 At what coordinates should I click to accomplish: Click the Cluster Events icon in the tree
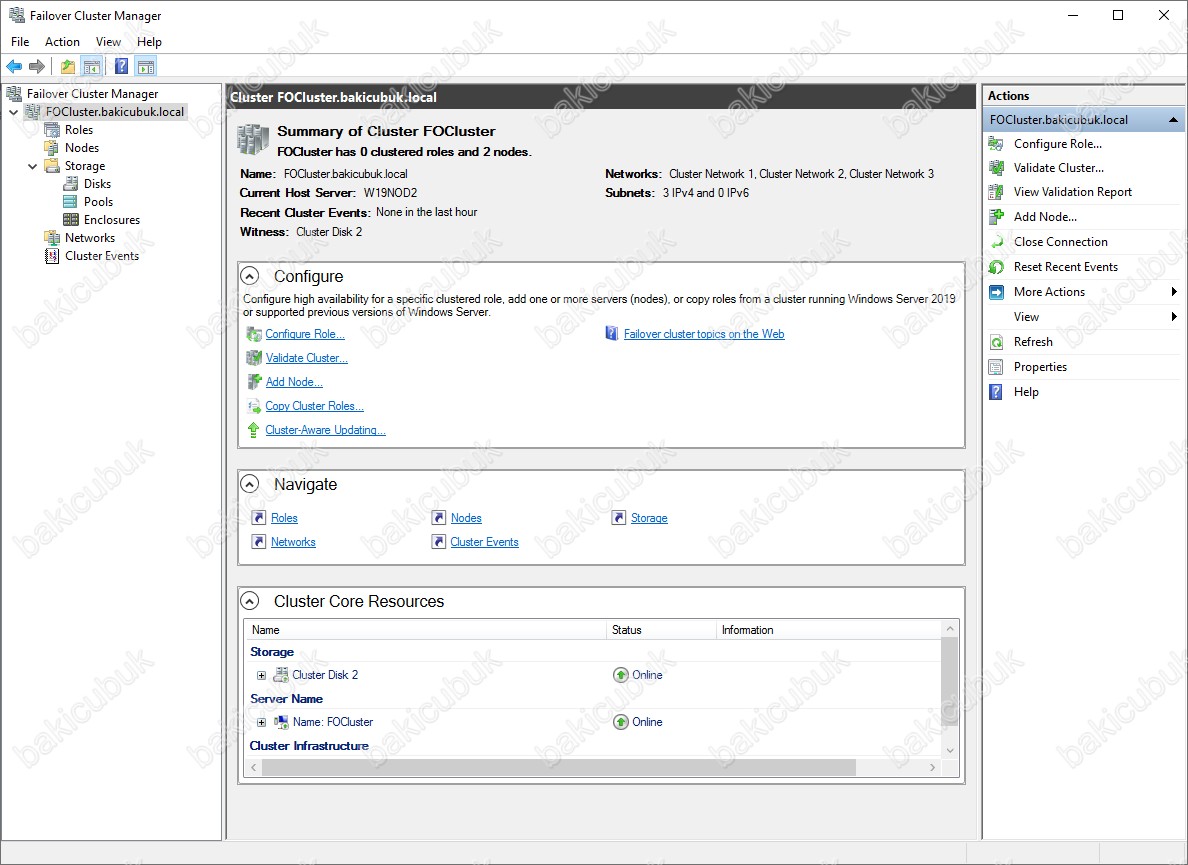pyautogui.click(x=52, y=256)
